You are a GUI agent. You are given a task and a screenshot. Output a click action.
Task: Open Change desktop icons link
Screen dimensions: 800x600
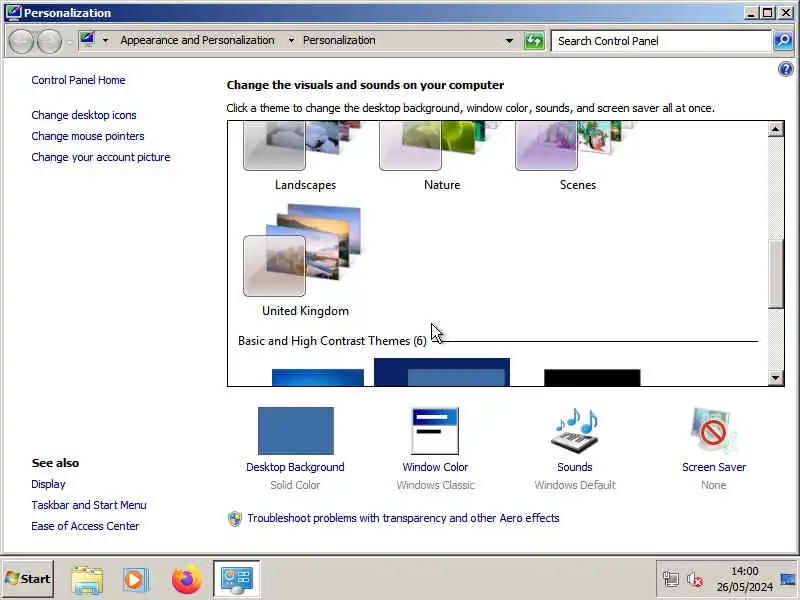pyautogui.click(x=84, y=115)
